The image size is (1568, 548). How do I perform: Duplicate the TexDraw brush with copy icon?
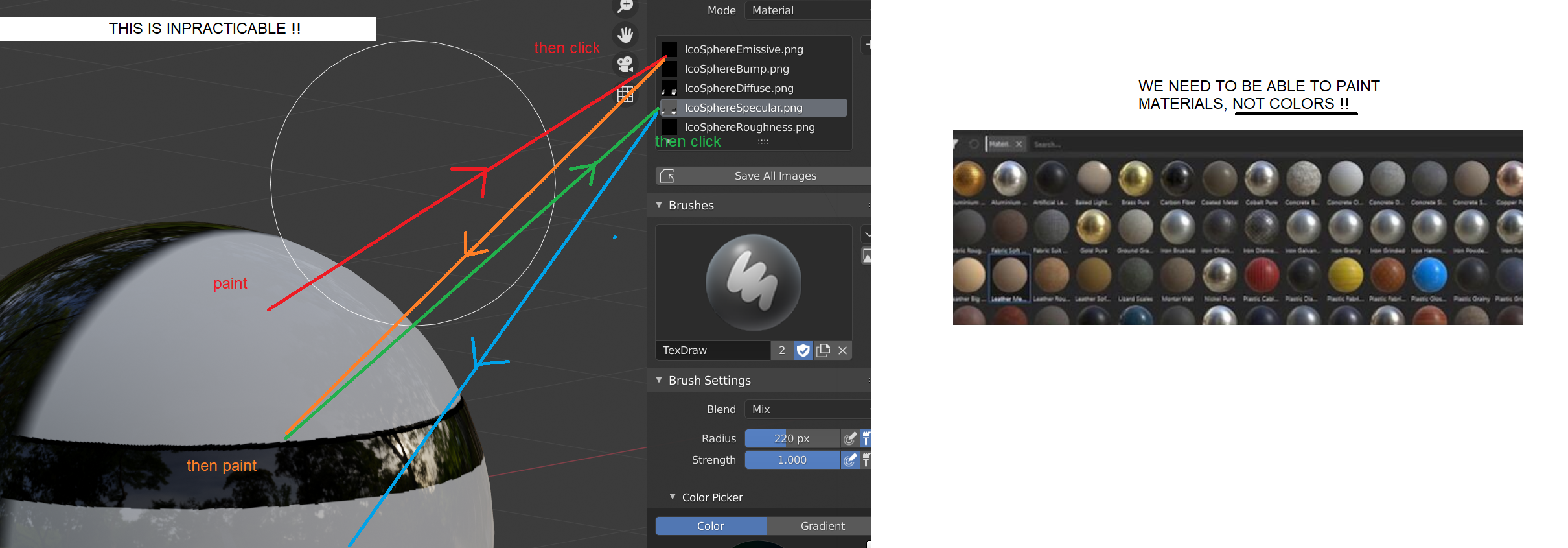coord(823,350)
